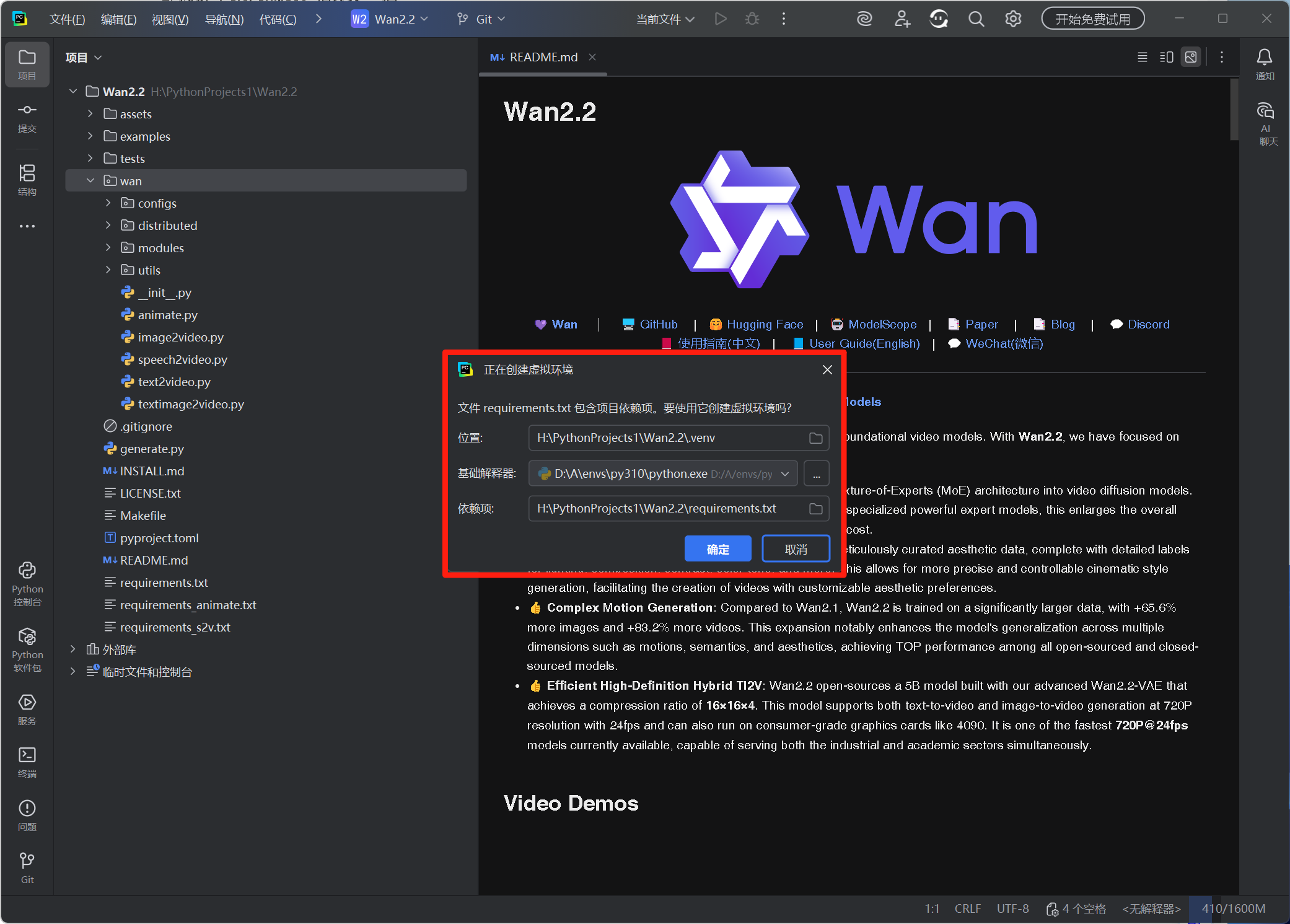Open the Git tool window in sidebar

tap(27, 868)
